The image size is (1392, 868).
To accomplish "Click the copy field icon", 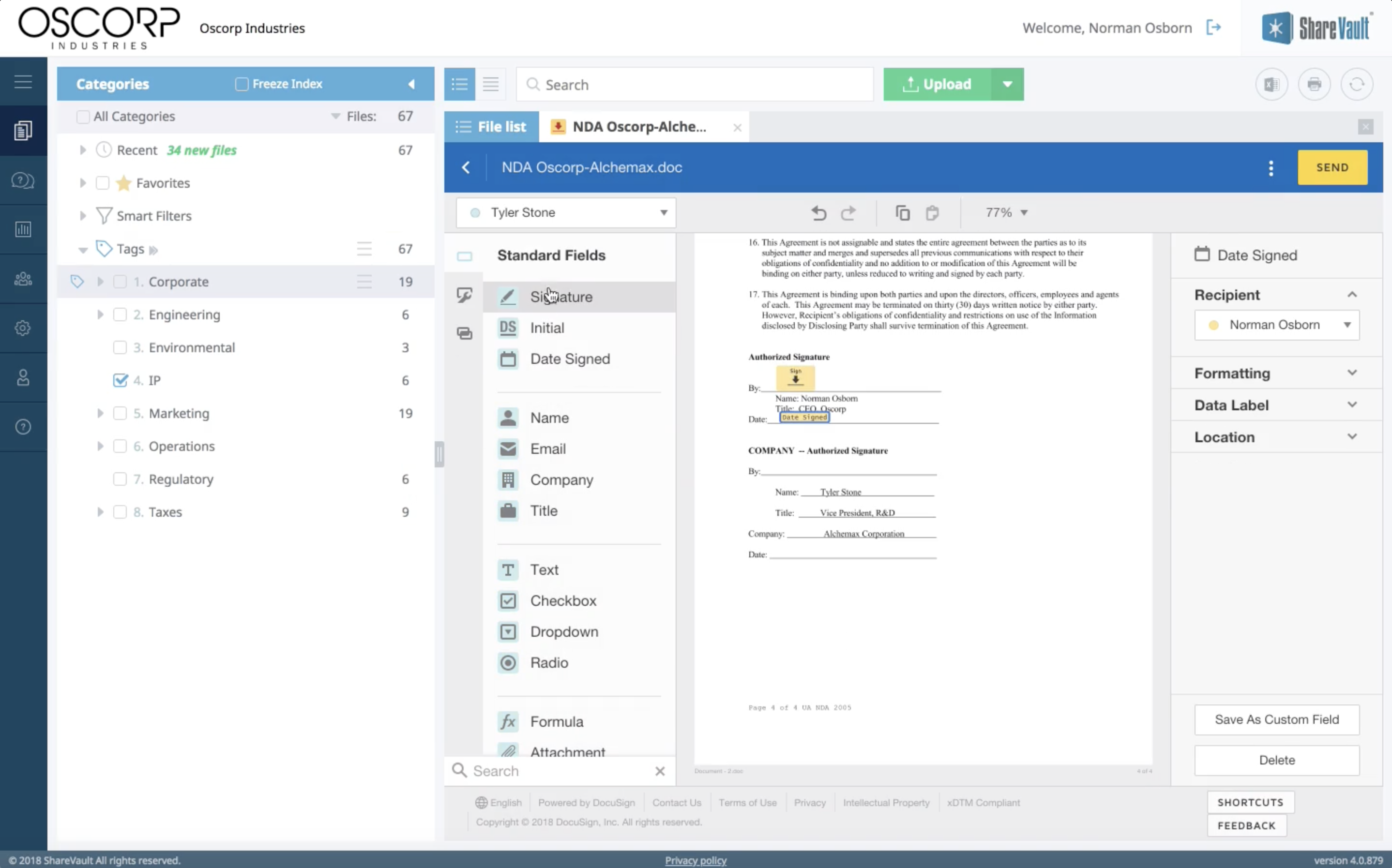I will coord(902,213).
